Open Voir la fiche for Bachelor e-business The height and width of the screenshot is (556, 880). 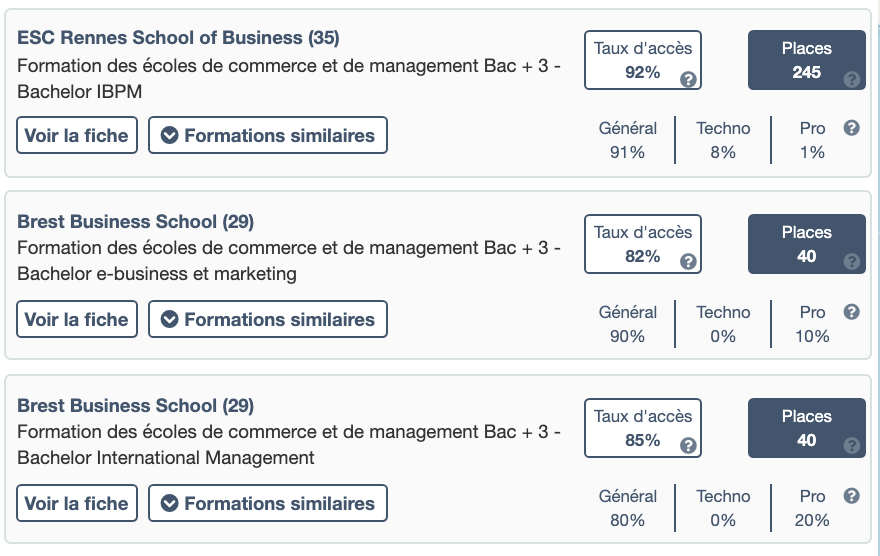point(77,319)
